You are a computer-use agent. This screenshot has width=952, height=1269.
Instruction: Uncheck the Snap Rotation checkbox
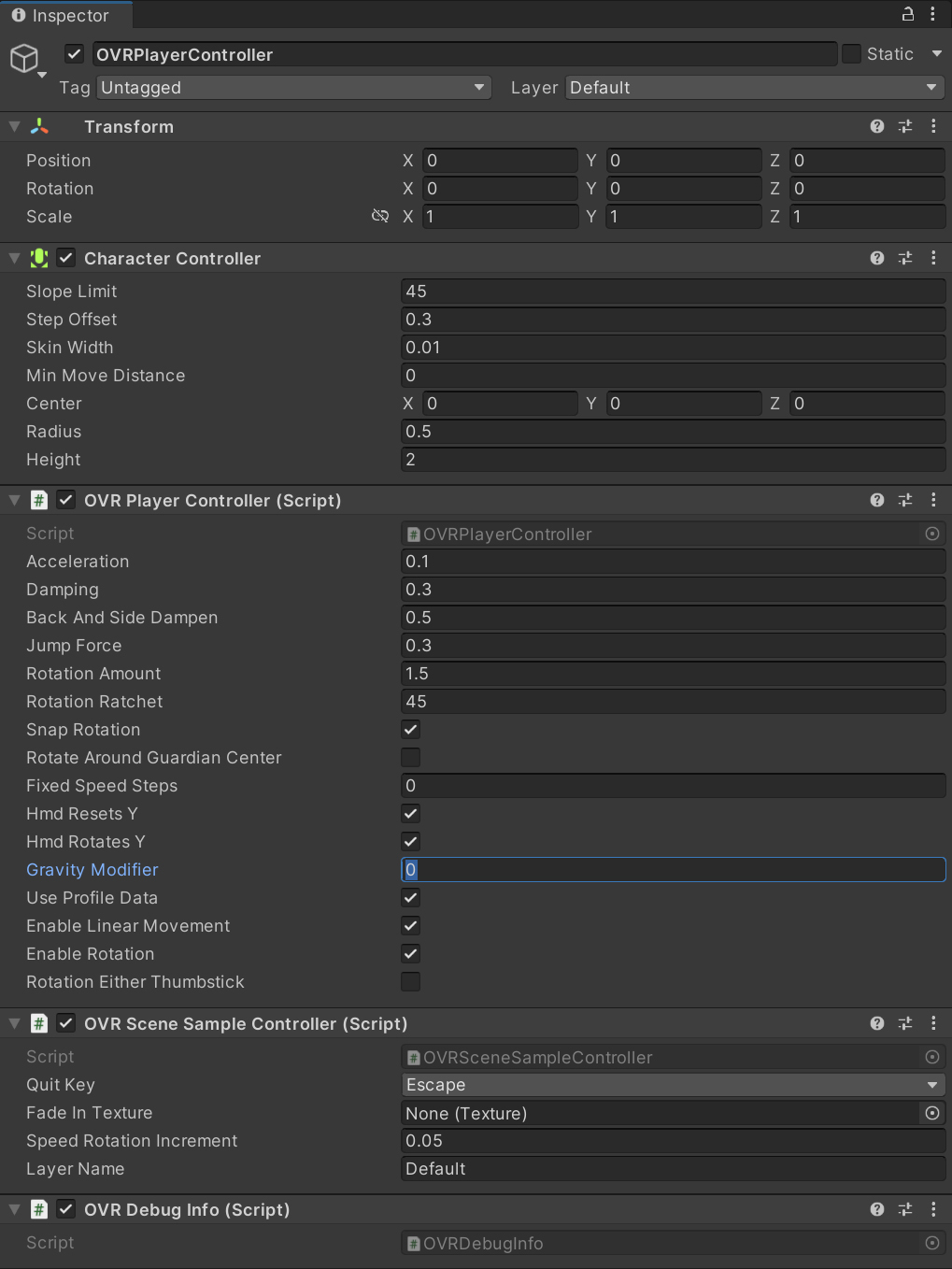pos(410,729)
